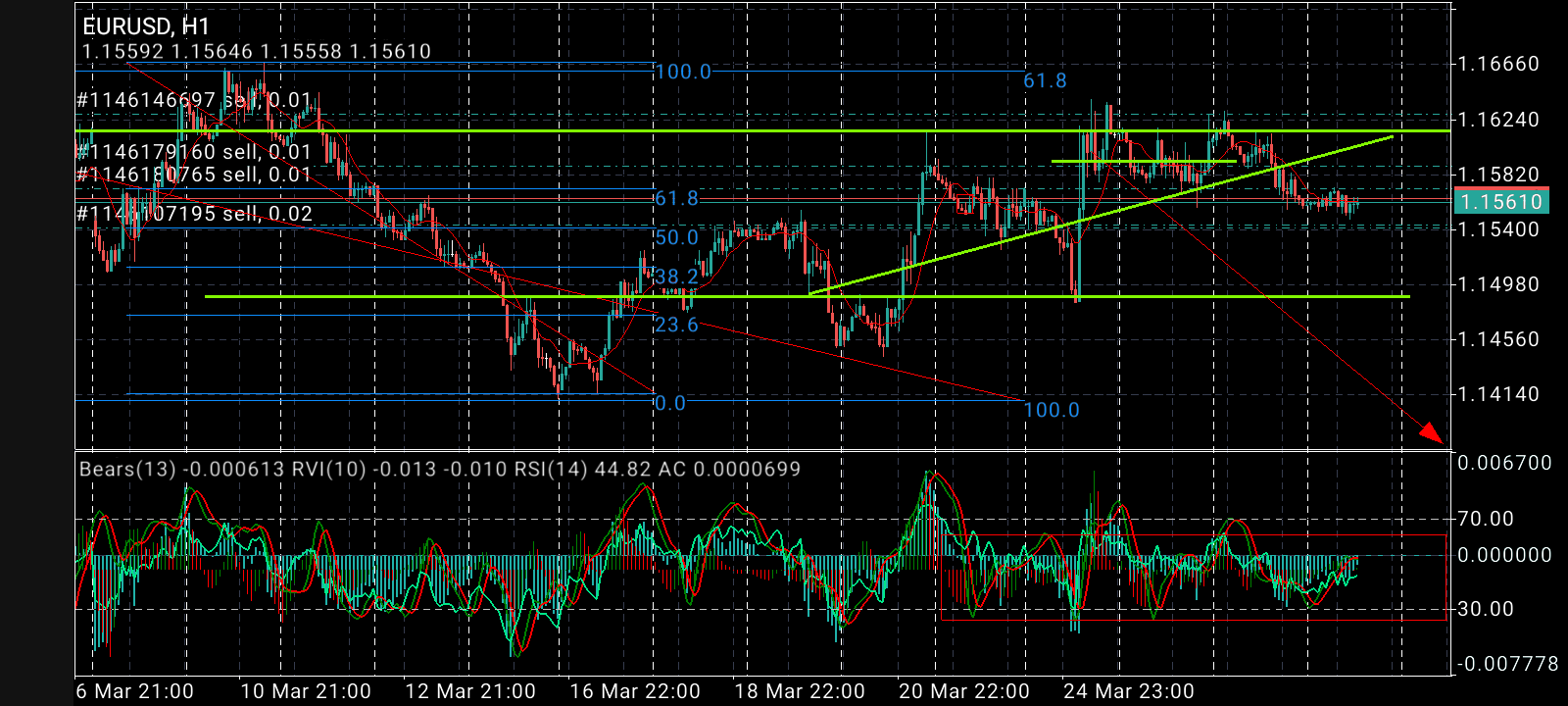The image size is (1568, 706).
Task: Tap the 30.00 RSI level value
Action: click(x=1486, y=609)
